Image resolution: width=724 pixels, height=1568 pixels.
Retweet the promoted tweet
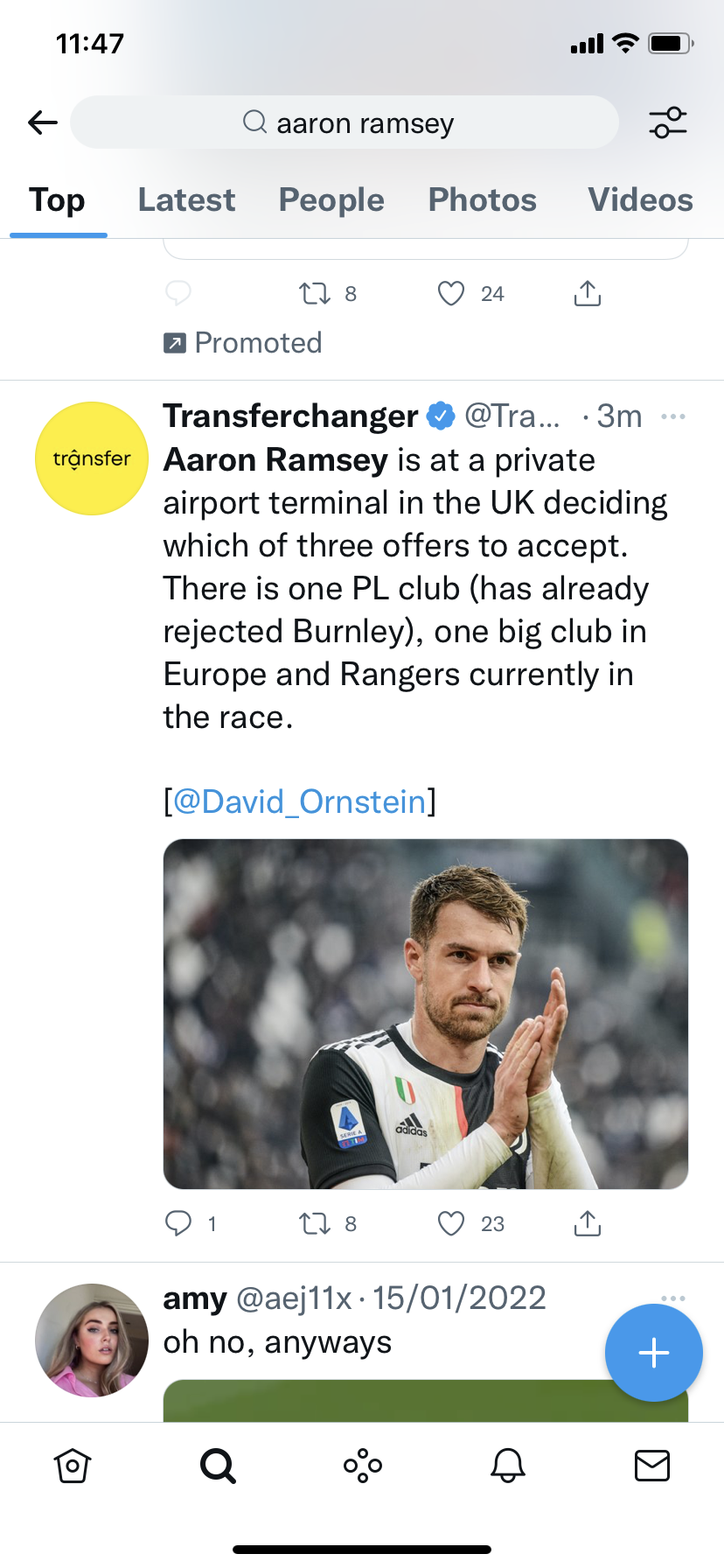(315, 293)
